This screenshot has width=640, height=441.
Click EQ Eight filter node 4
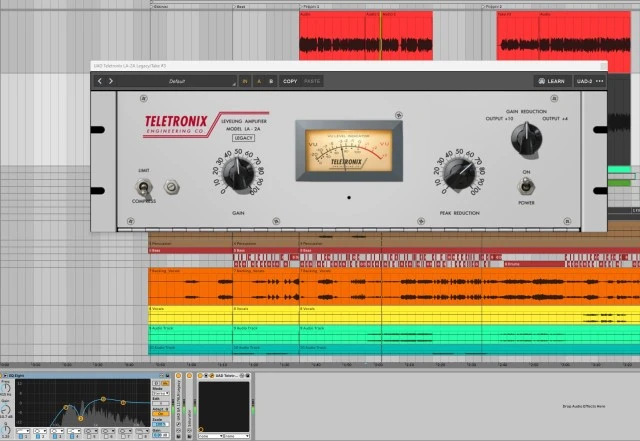123,403
